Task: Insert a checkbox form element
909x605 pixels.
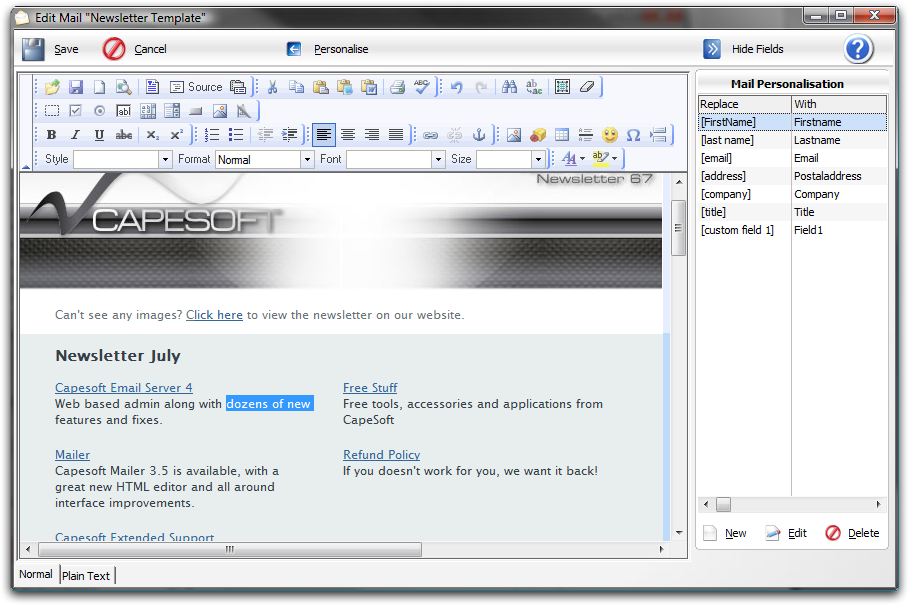Action: coord(75,111)
